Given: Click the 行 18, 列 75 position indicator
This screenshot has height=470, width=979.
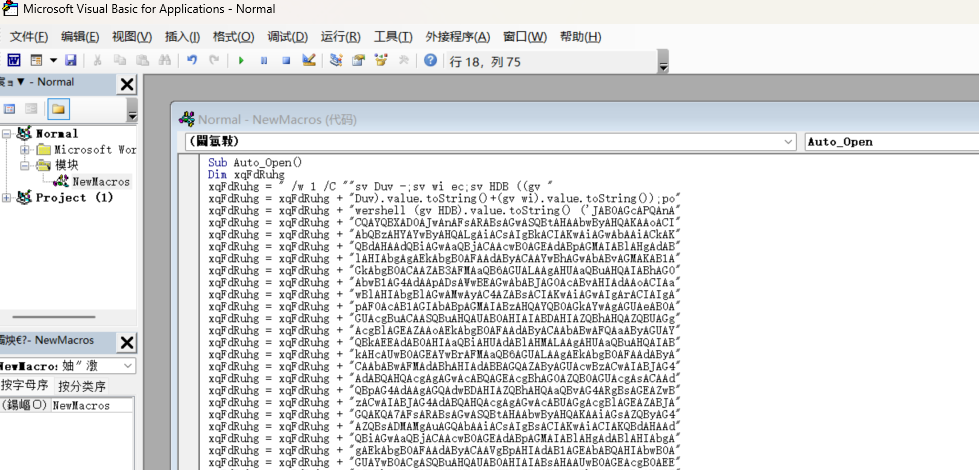Looking at the screenshot, I should (x=485, y=62).
